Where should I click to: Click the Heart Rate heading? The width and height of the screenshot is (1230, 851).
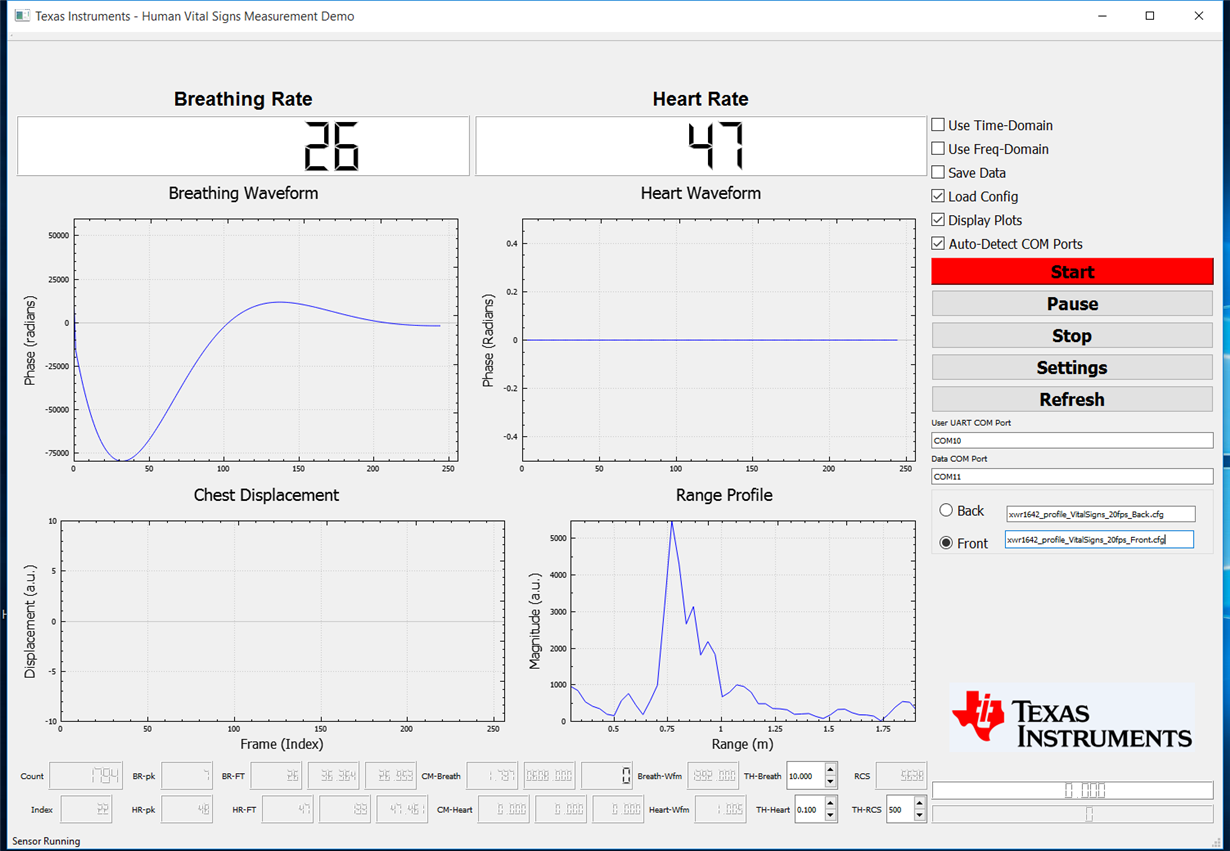[700, 99]
